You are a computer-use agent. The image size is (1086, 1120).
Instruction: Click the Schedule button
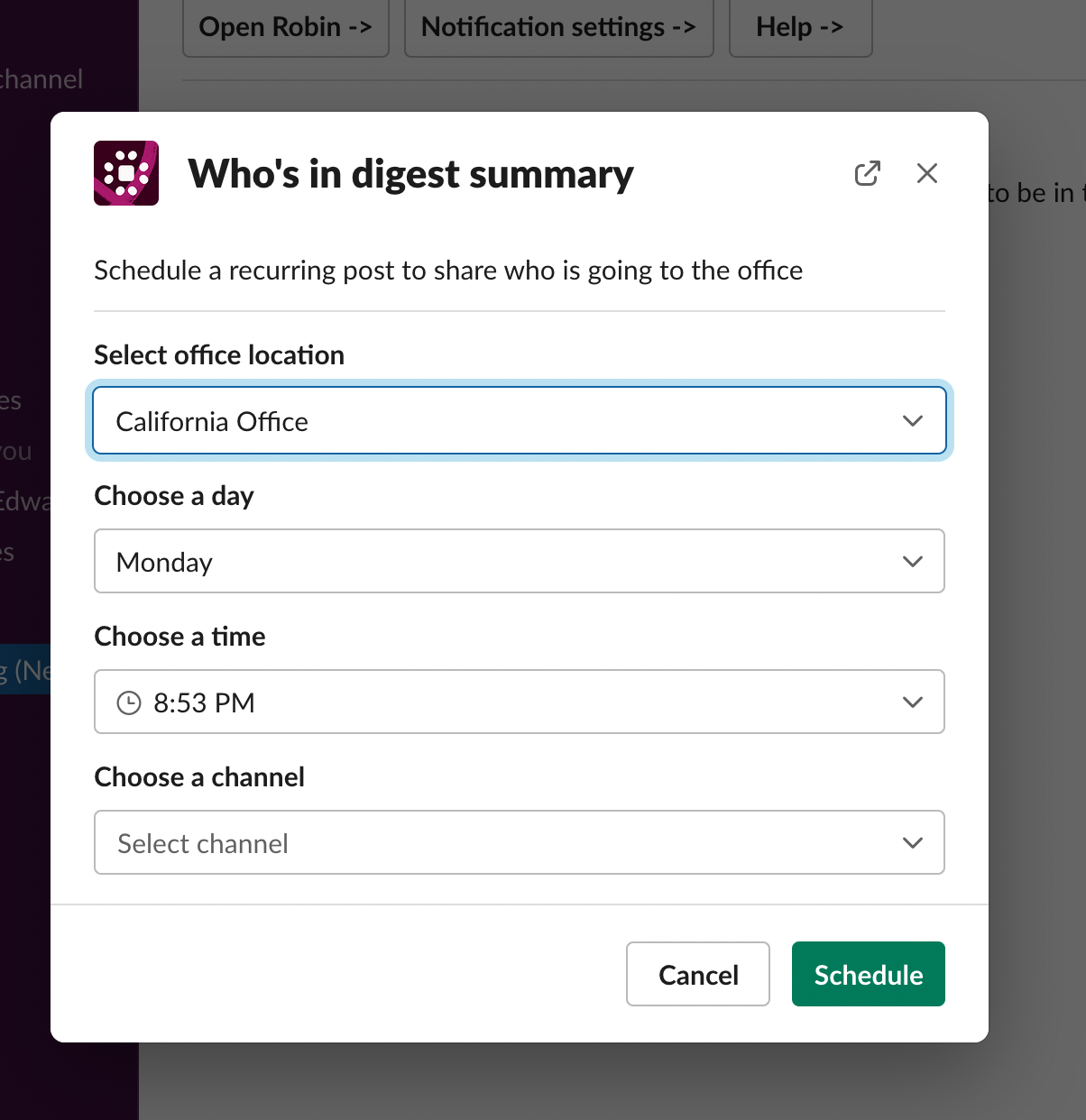pyautogui.click(x=869, y=974)
